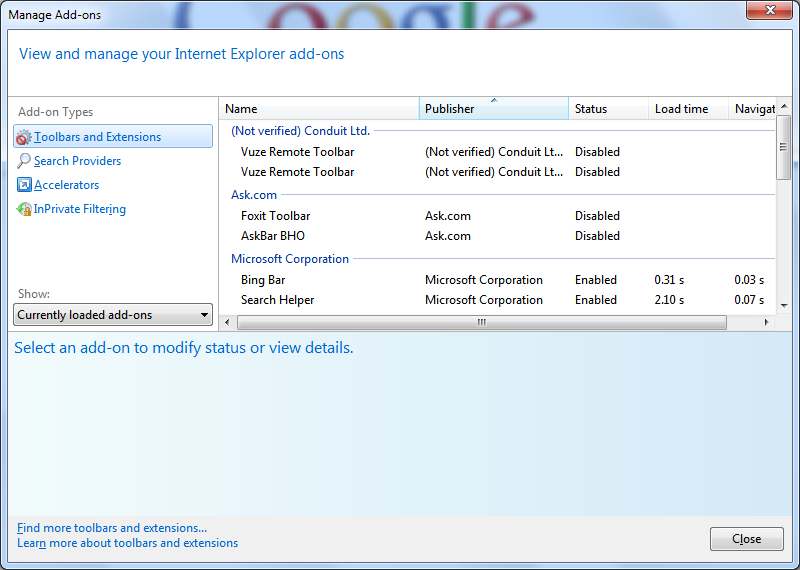Screen dimensions: 800x570
Task: Click the vertical scrollbar up arrow
Action: point(784,106)
